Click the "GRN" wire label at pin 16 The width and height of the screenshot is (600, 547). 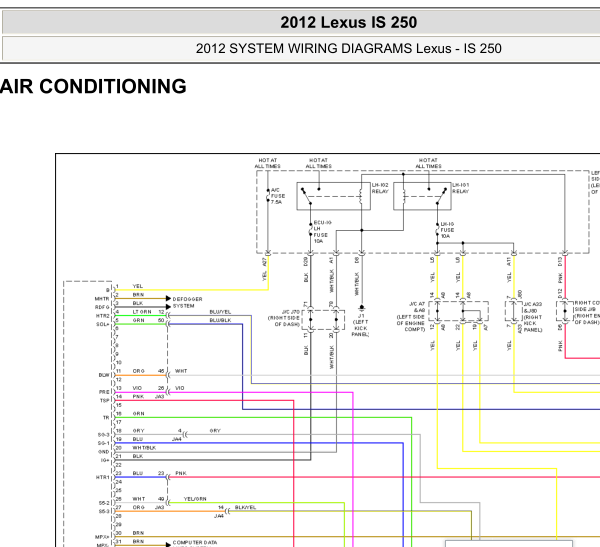139,413
